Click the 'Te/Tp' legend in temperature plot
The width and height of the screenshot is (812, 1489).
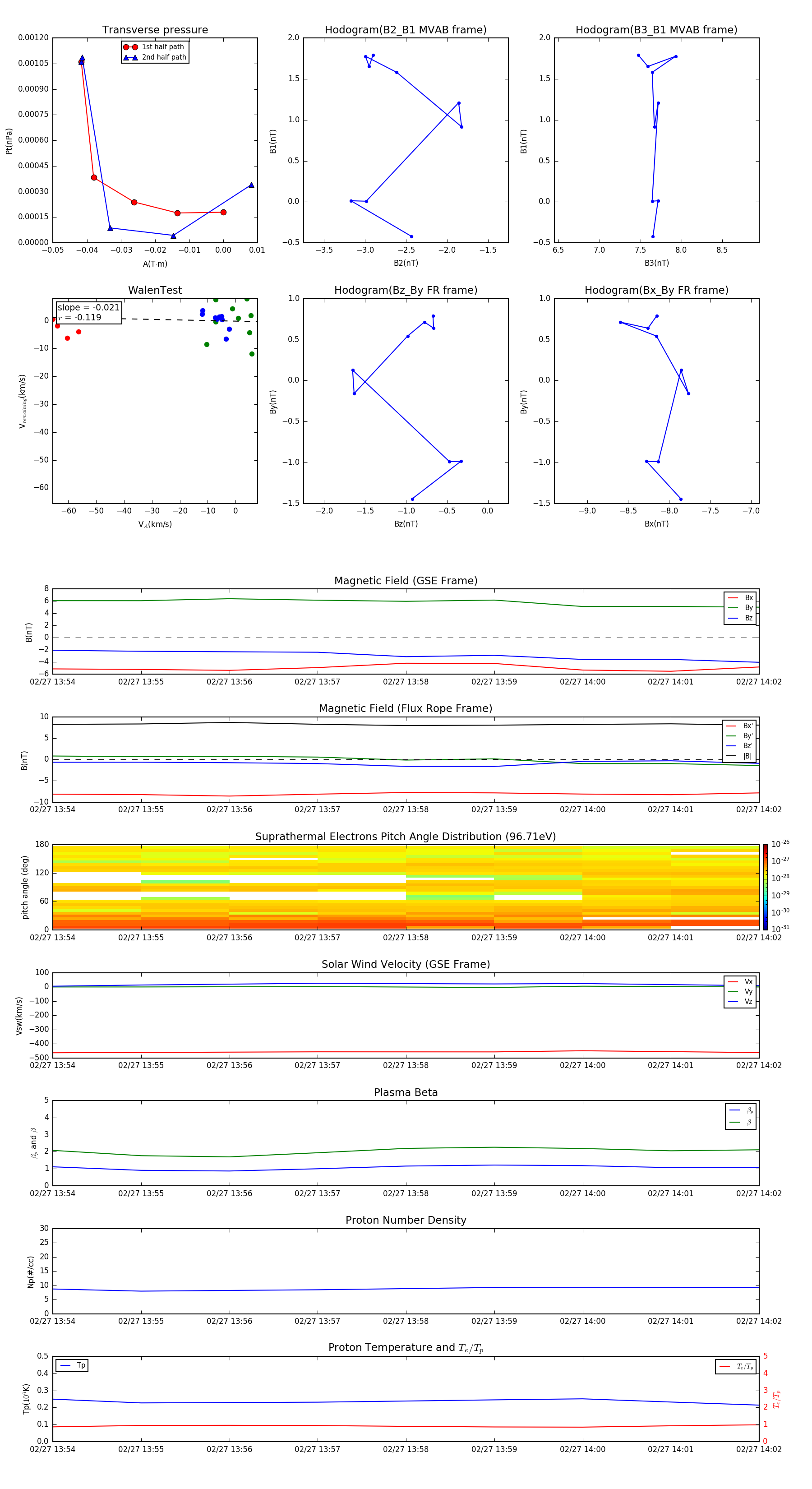tap(736, 1366)
